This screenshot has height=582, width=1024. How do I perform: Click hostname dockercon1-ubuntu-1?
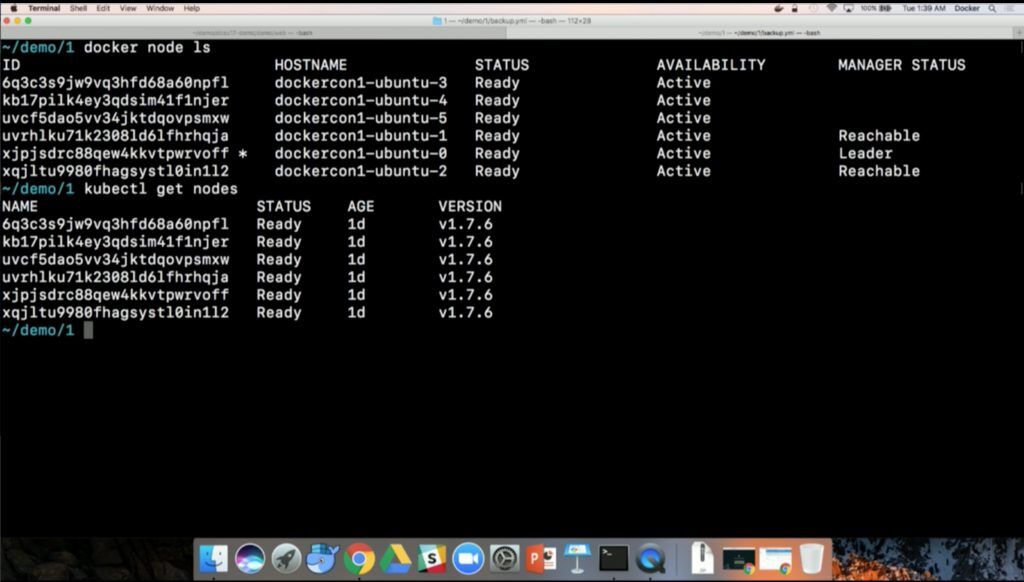(360, 136)
